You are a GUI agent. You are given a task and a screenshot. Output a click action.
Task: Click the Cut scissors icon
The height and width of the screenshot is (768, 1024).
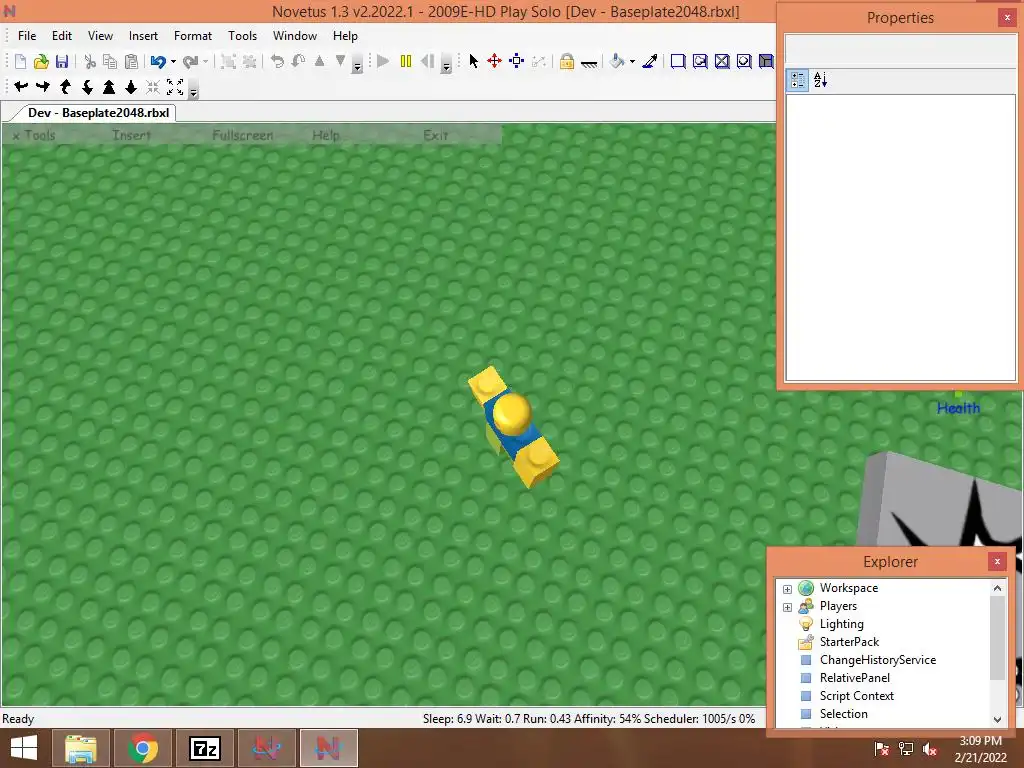click(90, 61)
